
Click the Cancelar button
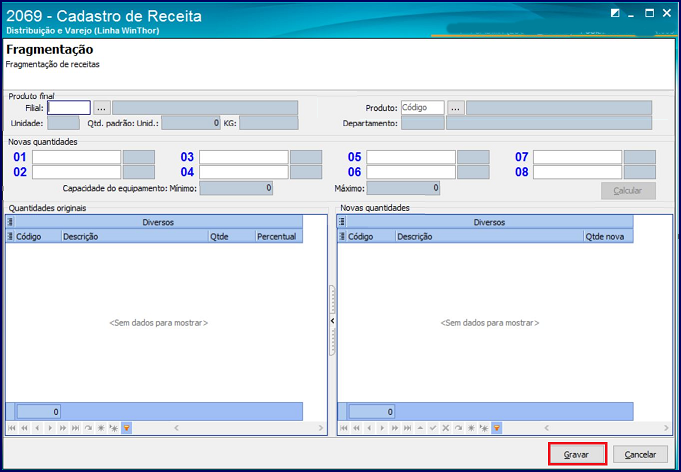click(x=640, y=455)
